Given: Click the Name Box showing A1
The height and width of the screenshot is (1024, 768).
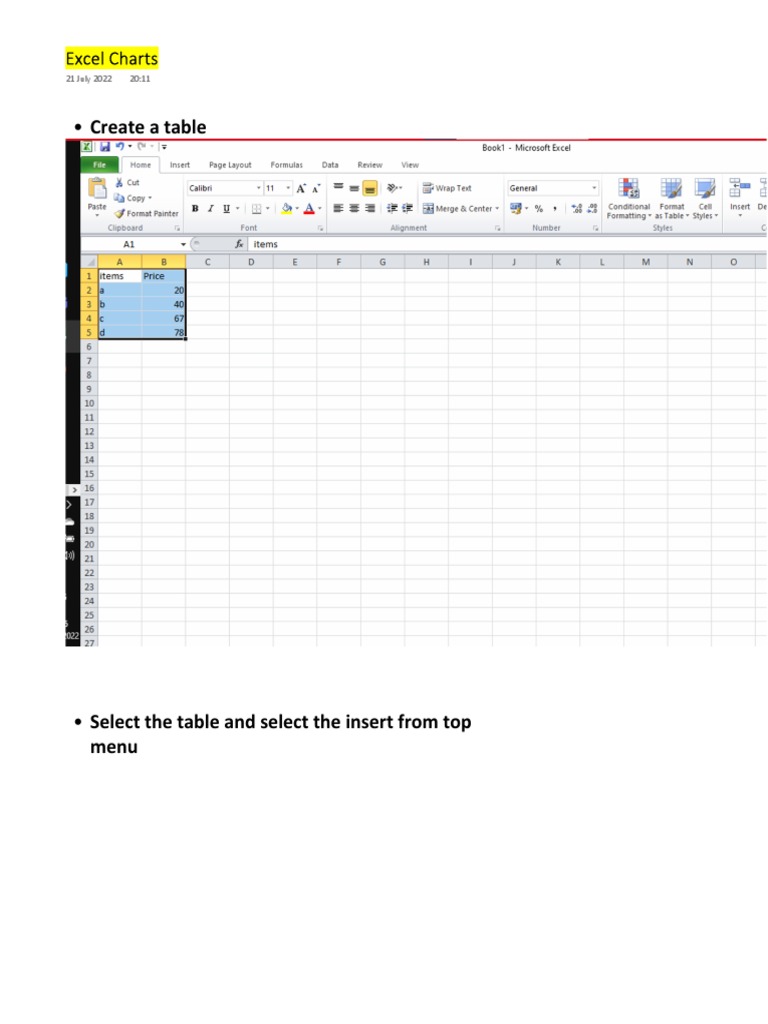Looking at the screenshot, I should [x=130, y=244].
